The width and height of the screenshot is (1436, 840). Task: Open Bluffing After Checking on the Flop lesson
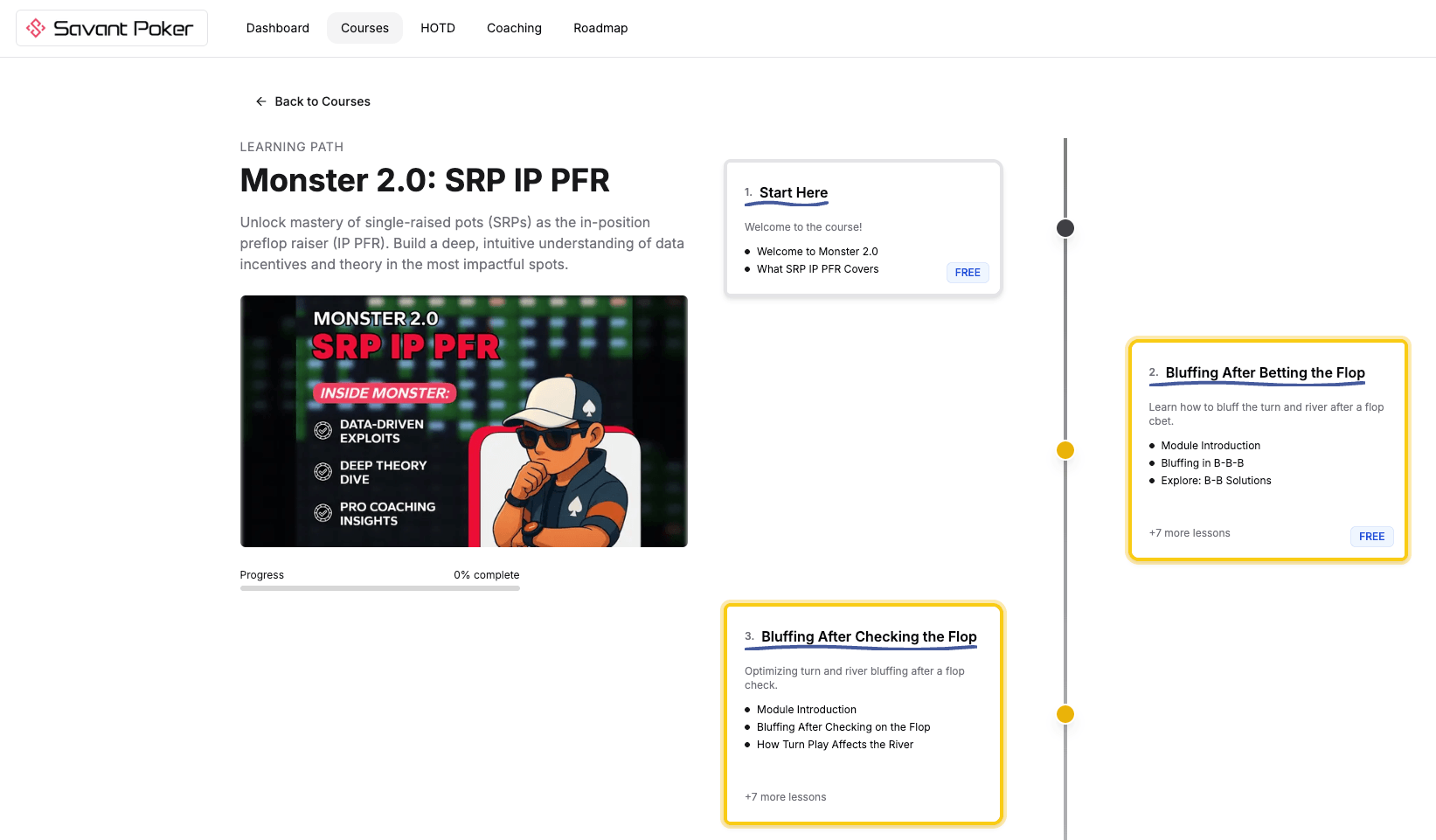(843, 727)
